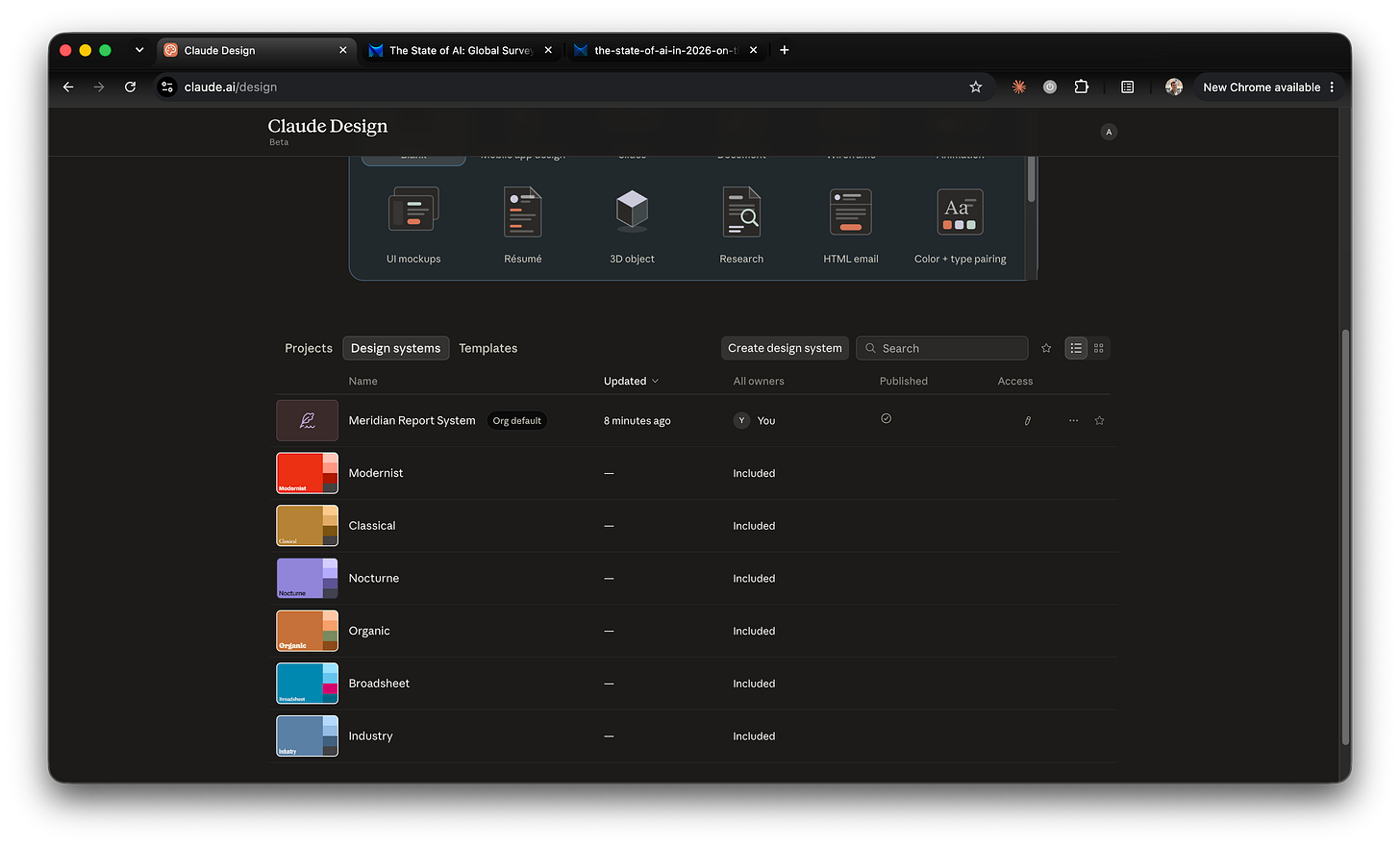Select the Research template icon
Image resolution: width=1400 pixels, height=847 pixels.
[741, 212]
